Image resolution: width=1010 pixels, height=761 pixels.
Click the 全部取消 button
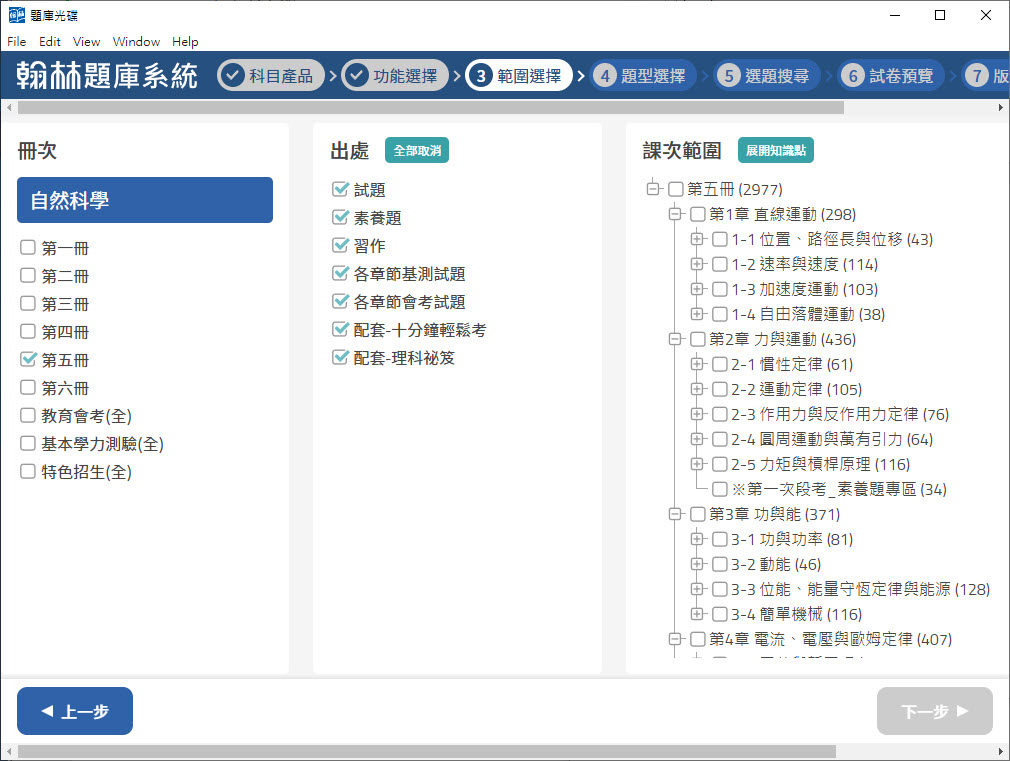(417, 151)
